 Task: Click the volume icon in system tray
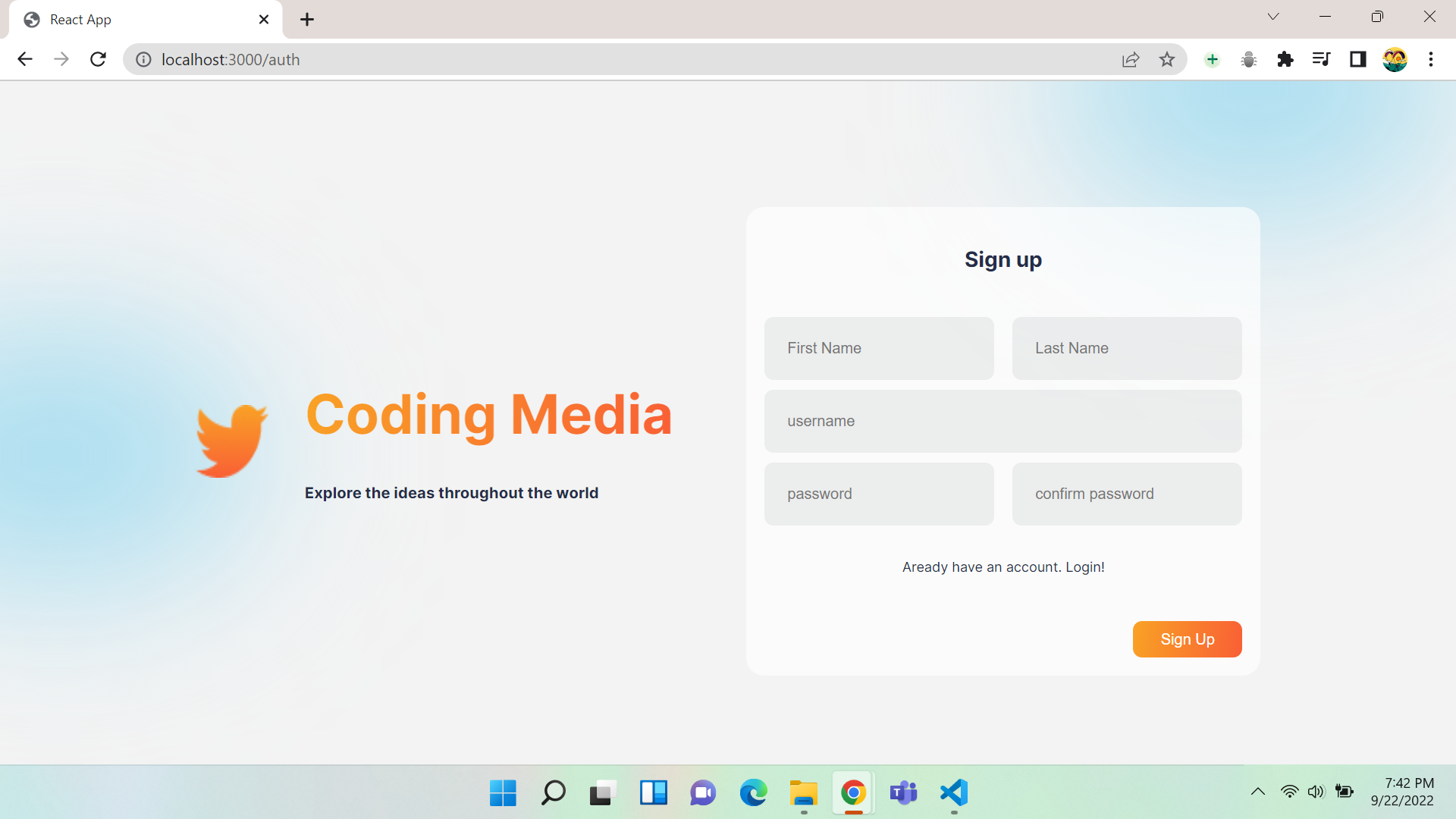point(1316,791)
